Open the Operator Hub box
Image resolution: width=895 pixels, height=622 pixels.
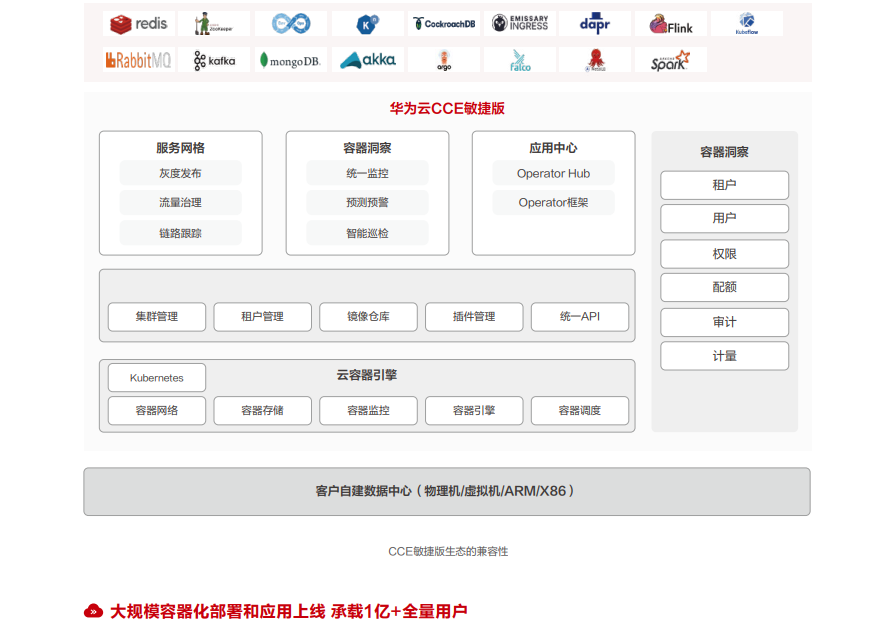click(553, 173)
